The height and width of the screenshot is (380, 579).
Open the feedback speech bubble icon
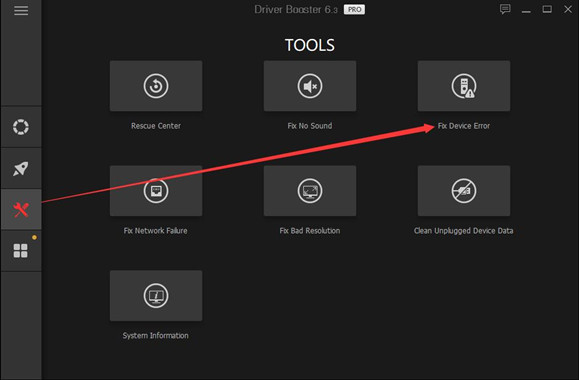505,9
